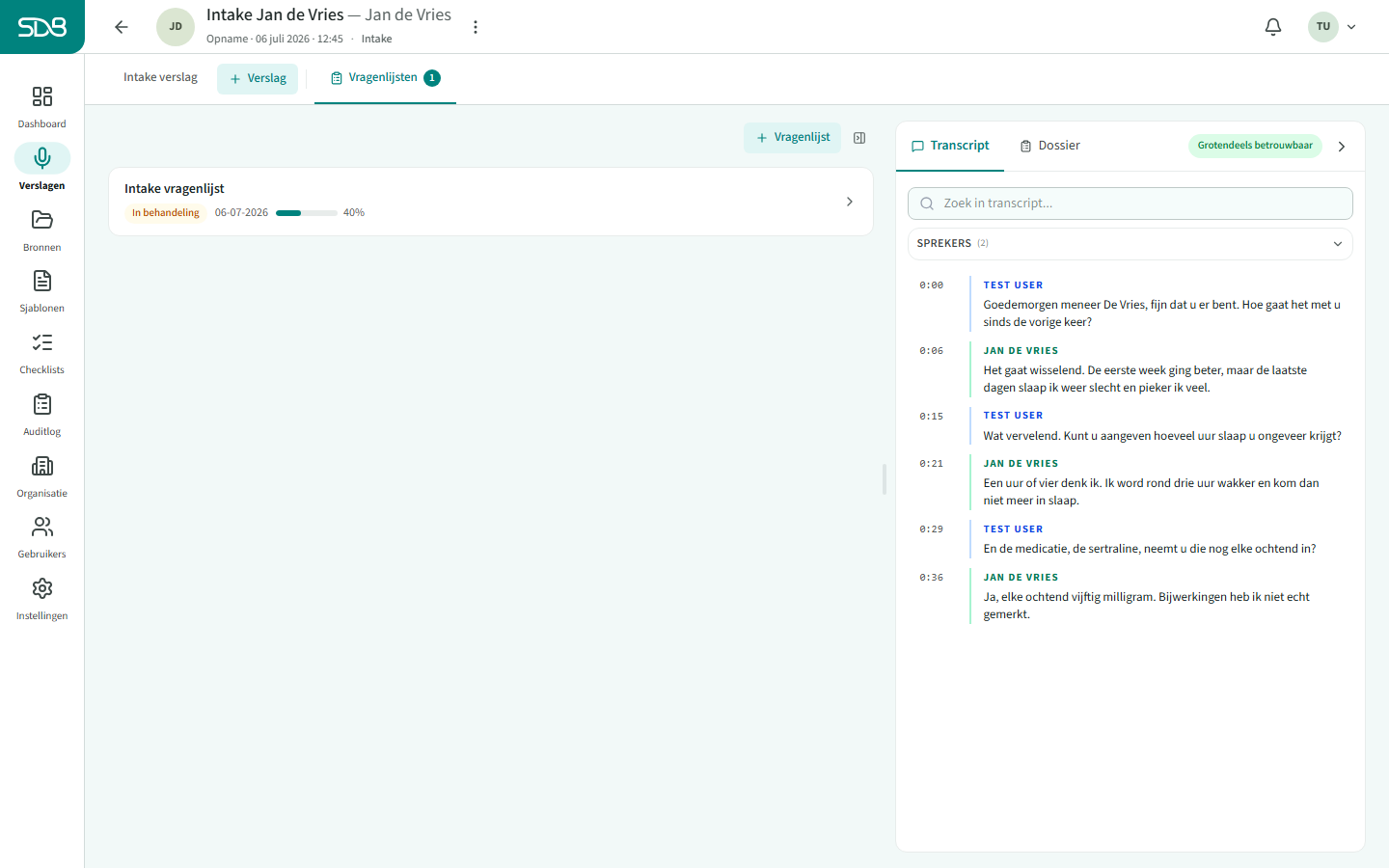
Task: Expand the Intake vragenlijst row chevron
Action: tap(850, 202)
